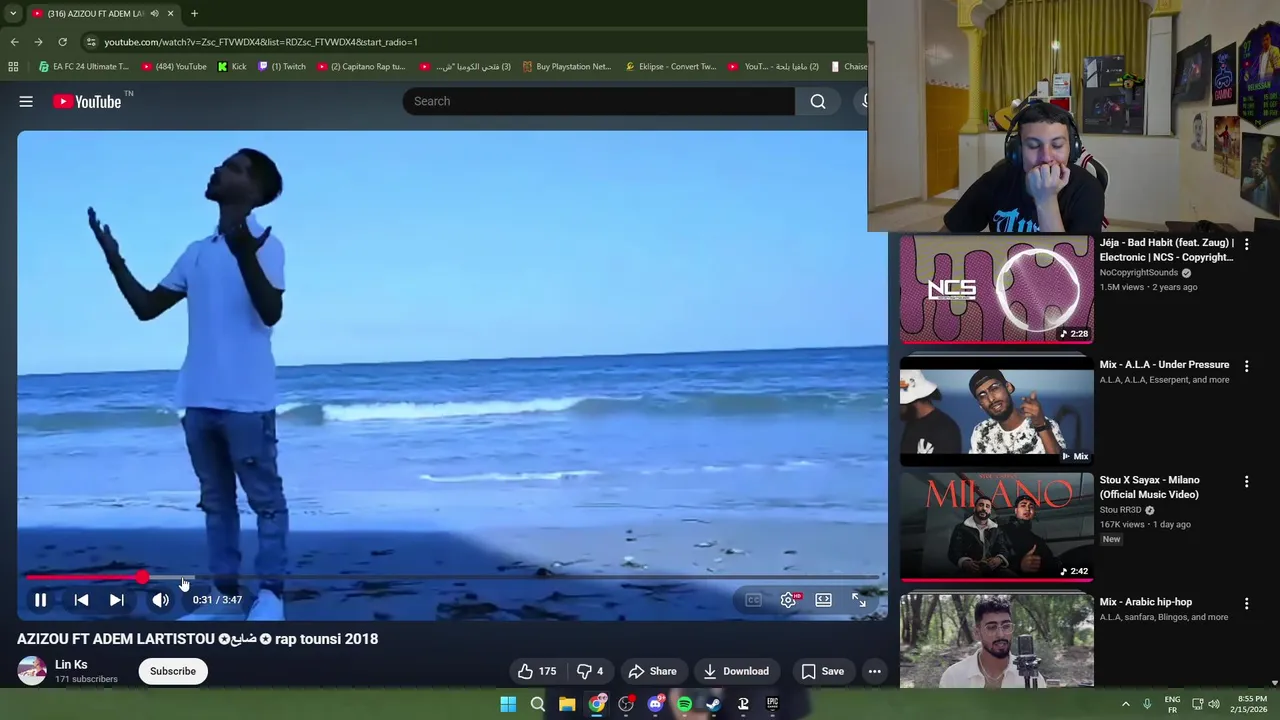Toggle closed captions on the player
The image size is (1280, 720).
[753, 600]
